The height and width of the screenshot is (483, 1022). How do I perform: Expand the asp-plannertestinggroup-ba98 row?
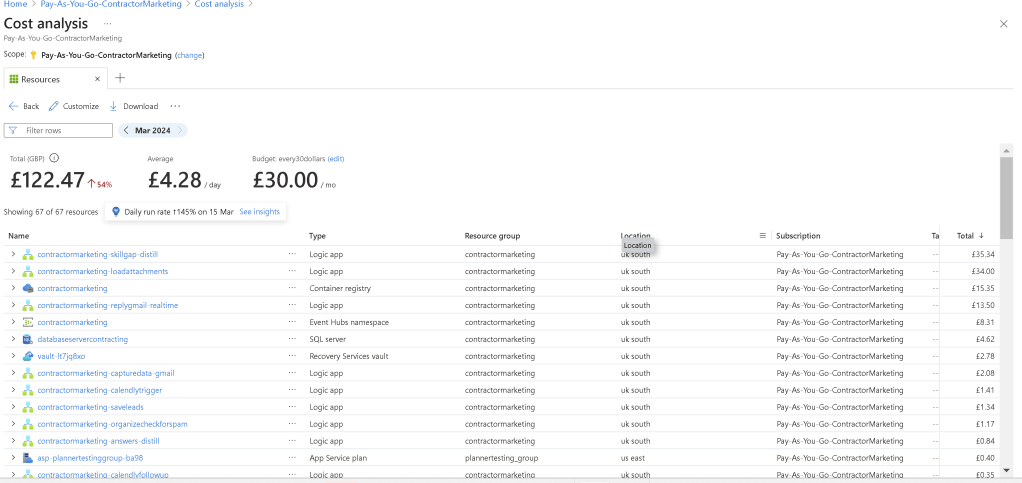[13, 458]
